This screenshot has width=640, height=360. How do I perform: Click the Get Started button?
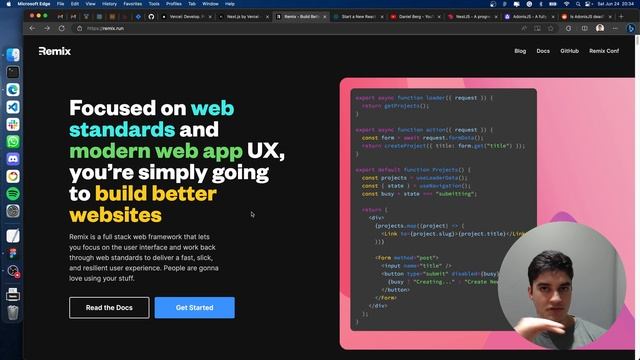tap(195, 308)
